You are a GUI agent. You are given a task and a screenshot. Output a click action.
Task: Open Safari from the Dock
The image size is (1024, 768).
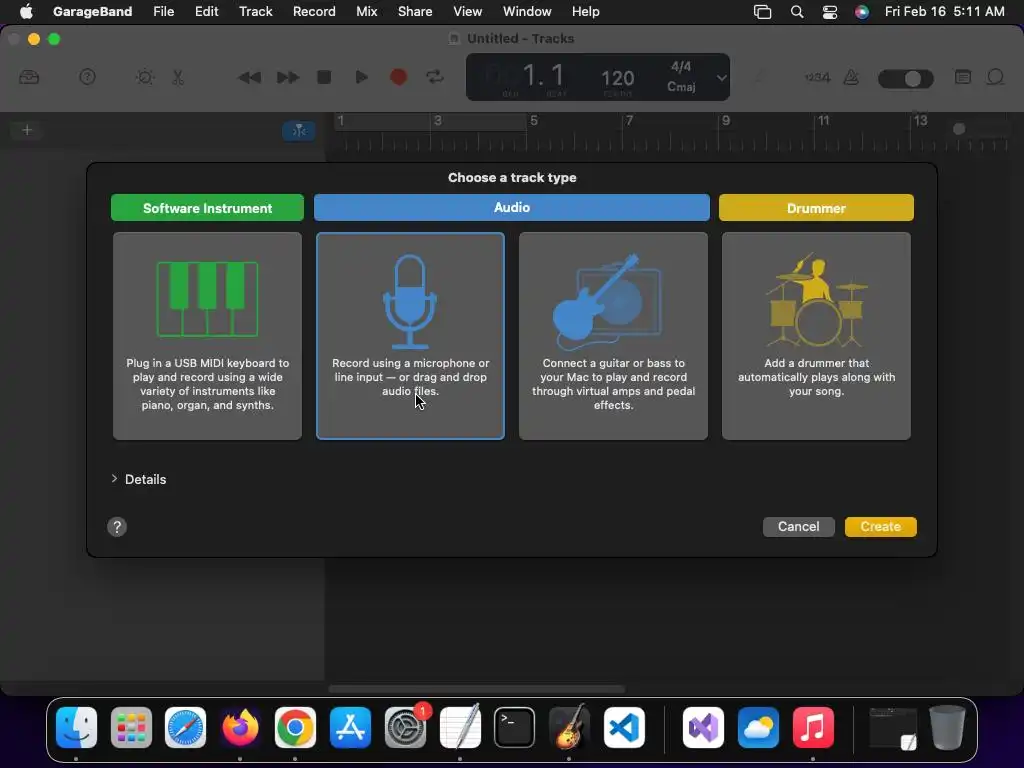(x=185, y=727)
